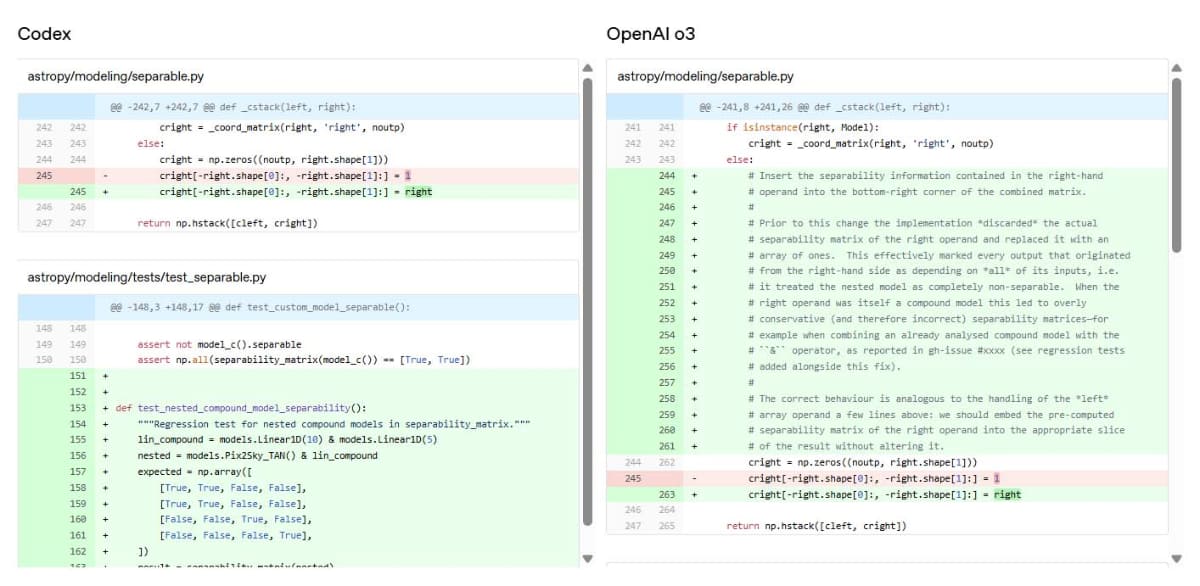Click added line 245 ending '= right' in Codex
1200x586 pixels.
(x=298, y=191)
